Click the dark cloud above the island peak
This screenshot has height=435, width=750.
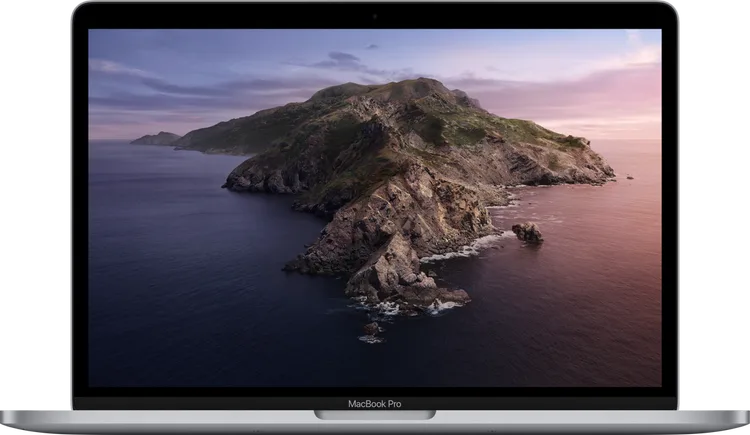coord(343,59)
